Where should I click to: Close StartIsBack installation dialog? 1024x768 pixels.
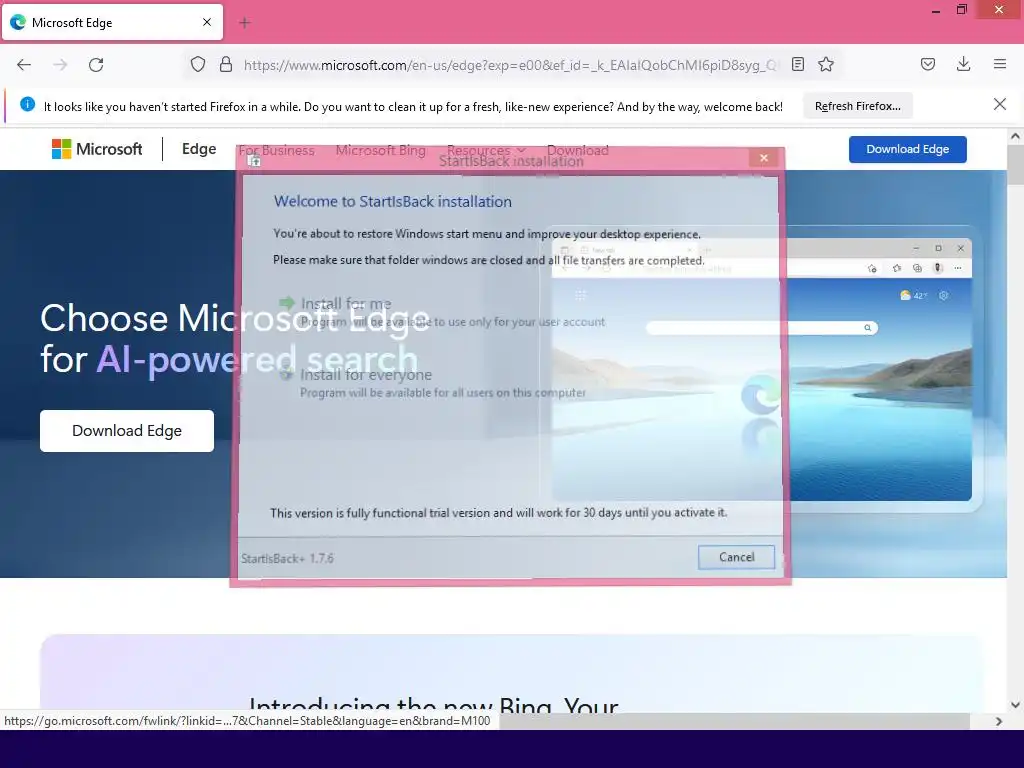(x=763, y=158)
